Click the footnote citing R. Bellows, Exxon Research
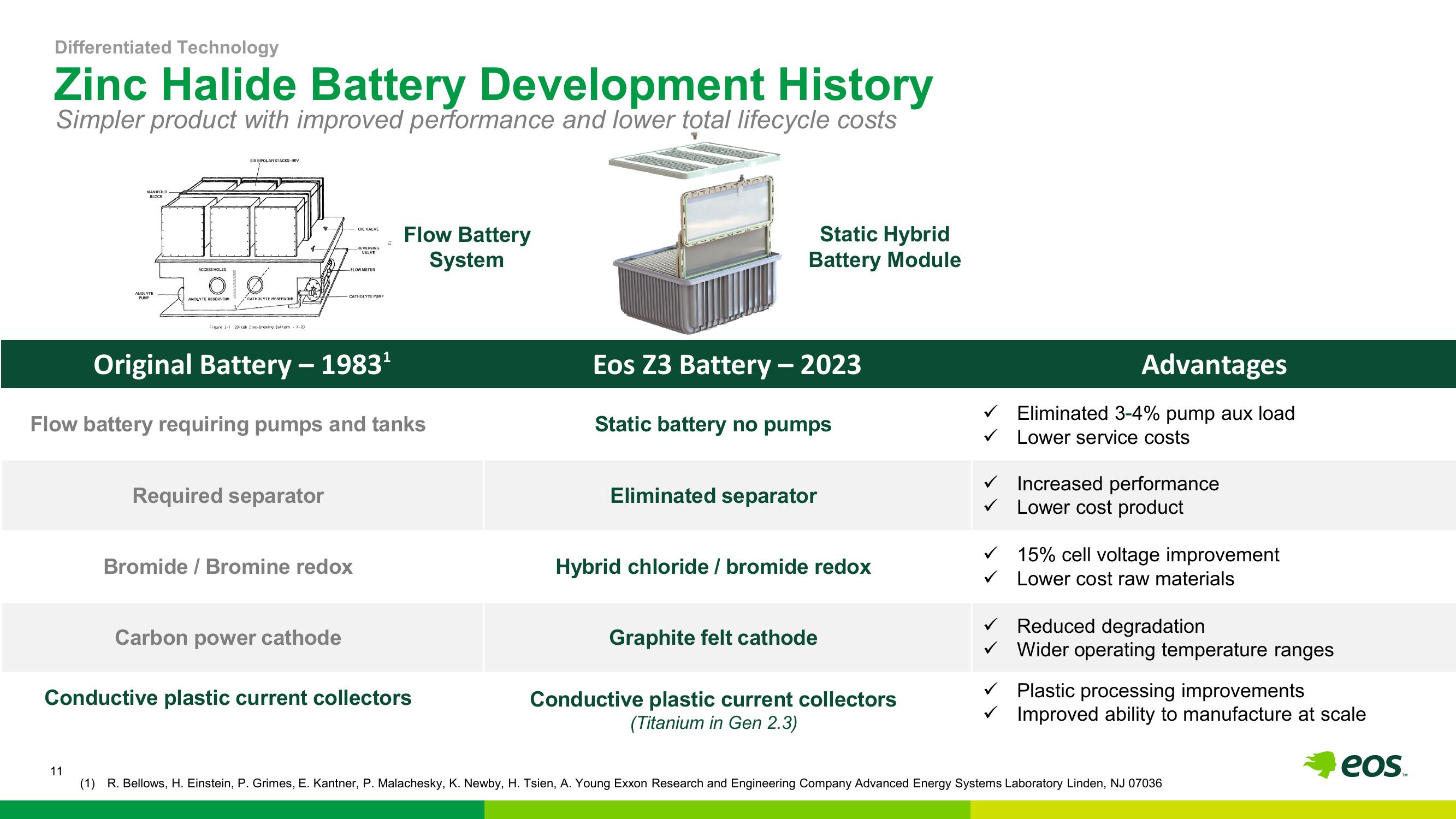This screenshot has width=1456, height=819. click(620, 784)
